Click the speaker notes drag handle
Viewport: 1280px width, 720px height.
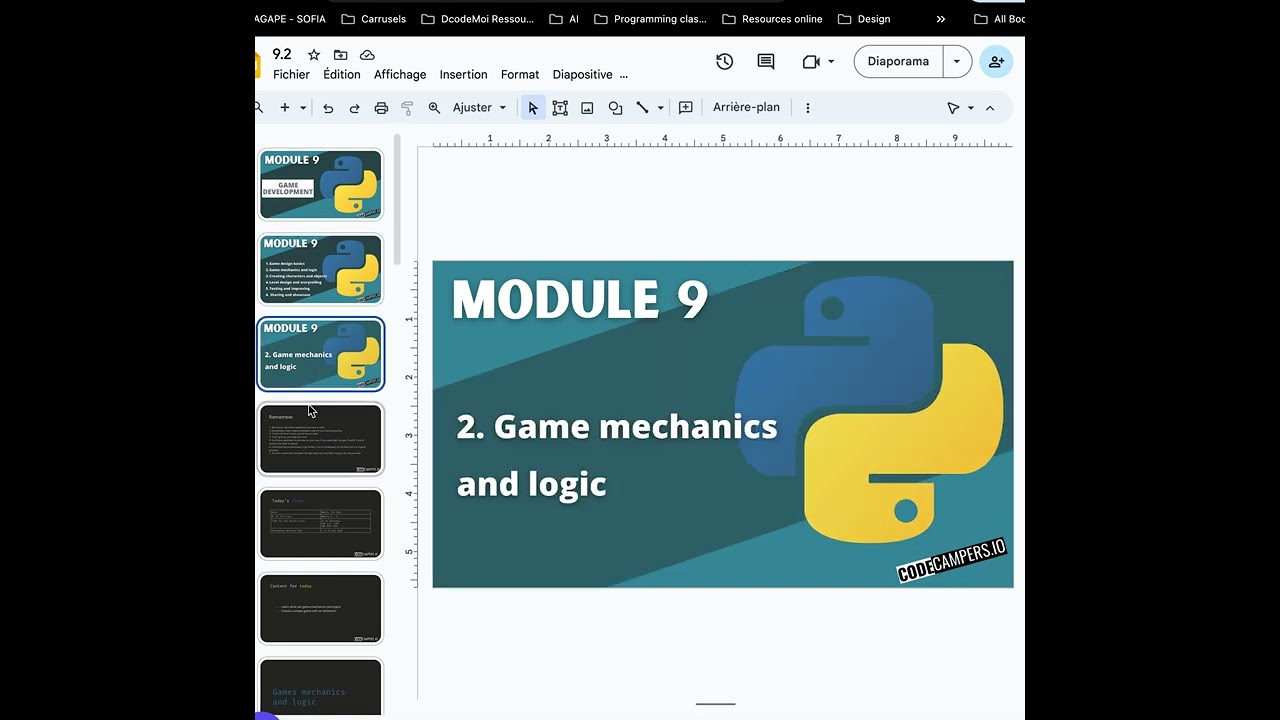[715, 704]
